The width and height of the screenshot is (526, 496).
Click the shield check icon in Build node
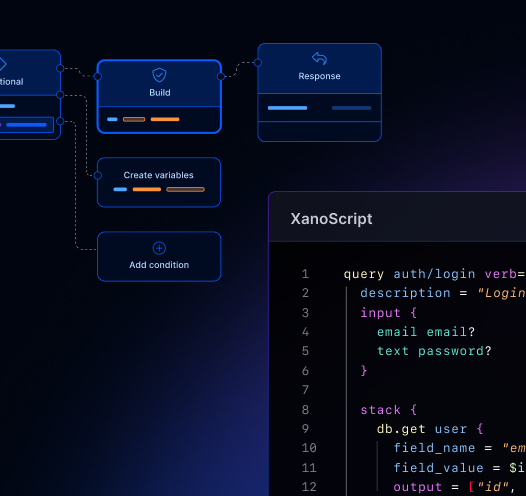(x=159, y=75)
